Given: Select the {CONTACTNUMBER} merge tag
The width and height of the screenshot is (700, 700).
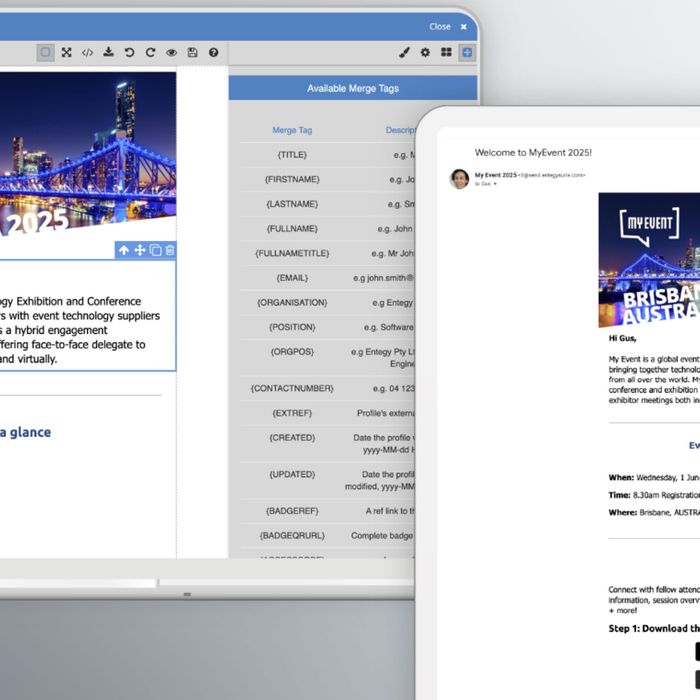Looking at the screenshot, I should [x=292, y=388].
